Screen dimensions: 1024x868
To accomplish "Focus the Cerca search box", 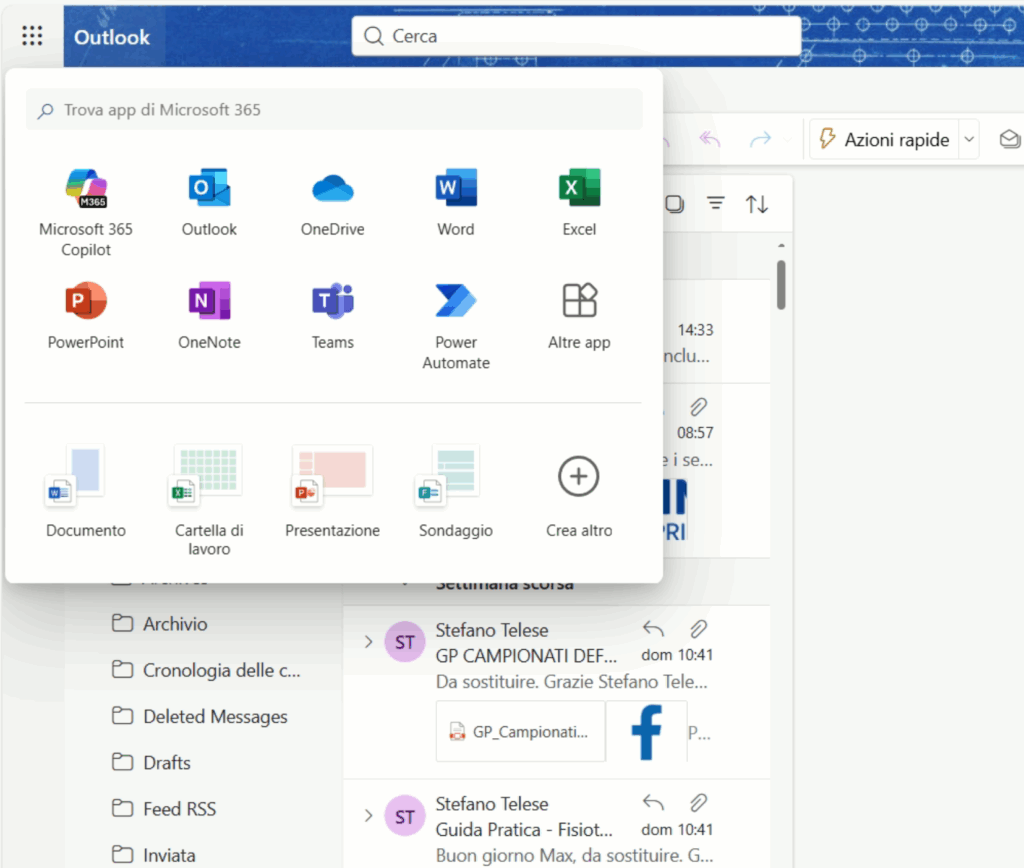I will click(577, 36).
